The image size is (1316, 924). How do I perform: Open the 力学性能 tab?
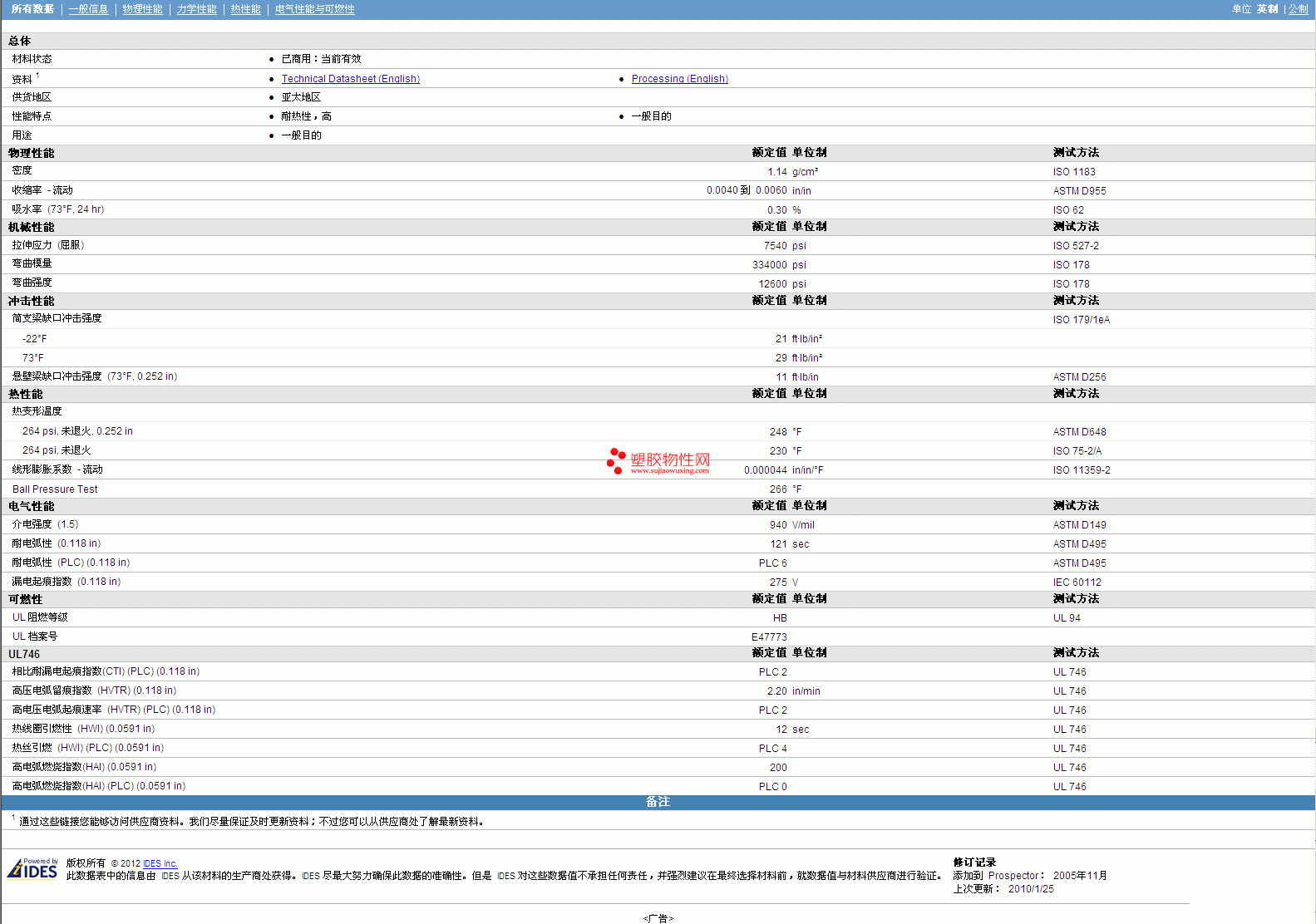(x=196, y=9)
